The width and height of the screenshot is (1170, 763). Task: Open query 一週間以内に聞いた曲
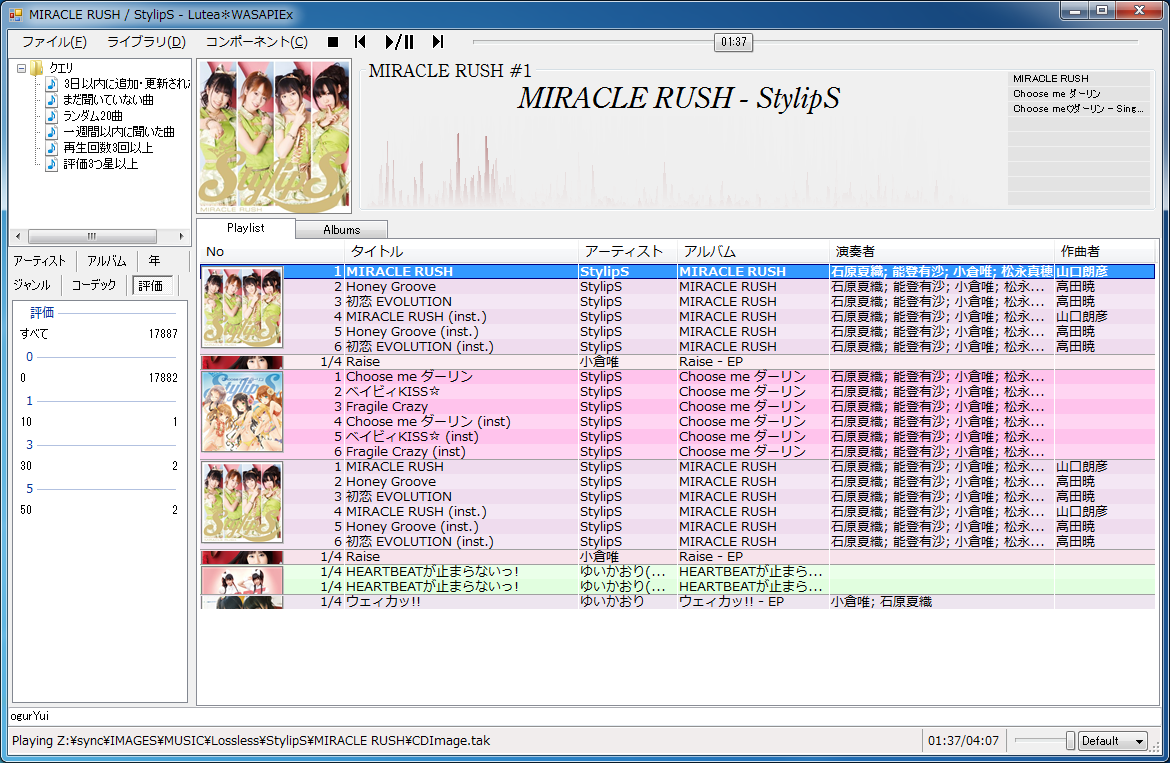(119, 131)
